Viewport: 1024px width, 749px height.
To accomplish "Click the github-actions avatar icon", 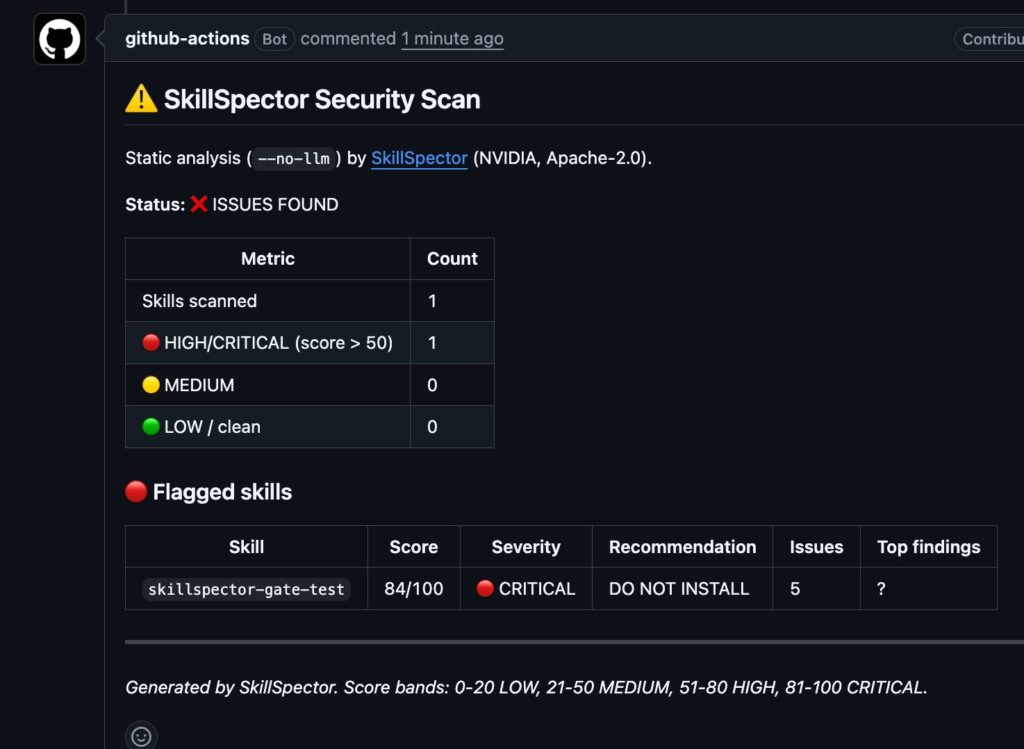I will (x=59, y=39).
